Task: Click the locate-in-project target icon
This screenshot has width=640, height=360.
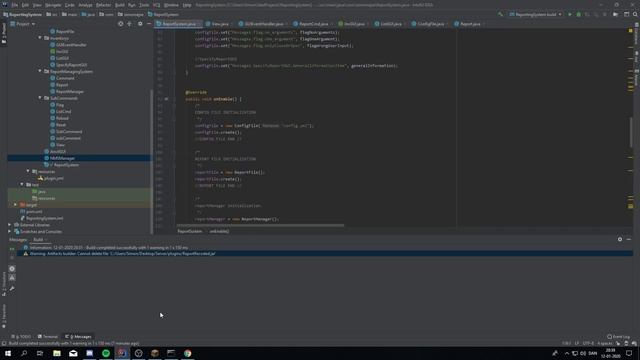Action: click(120, 24)
